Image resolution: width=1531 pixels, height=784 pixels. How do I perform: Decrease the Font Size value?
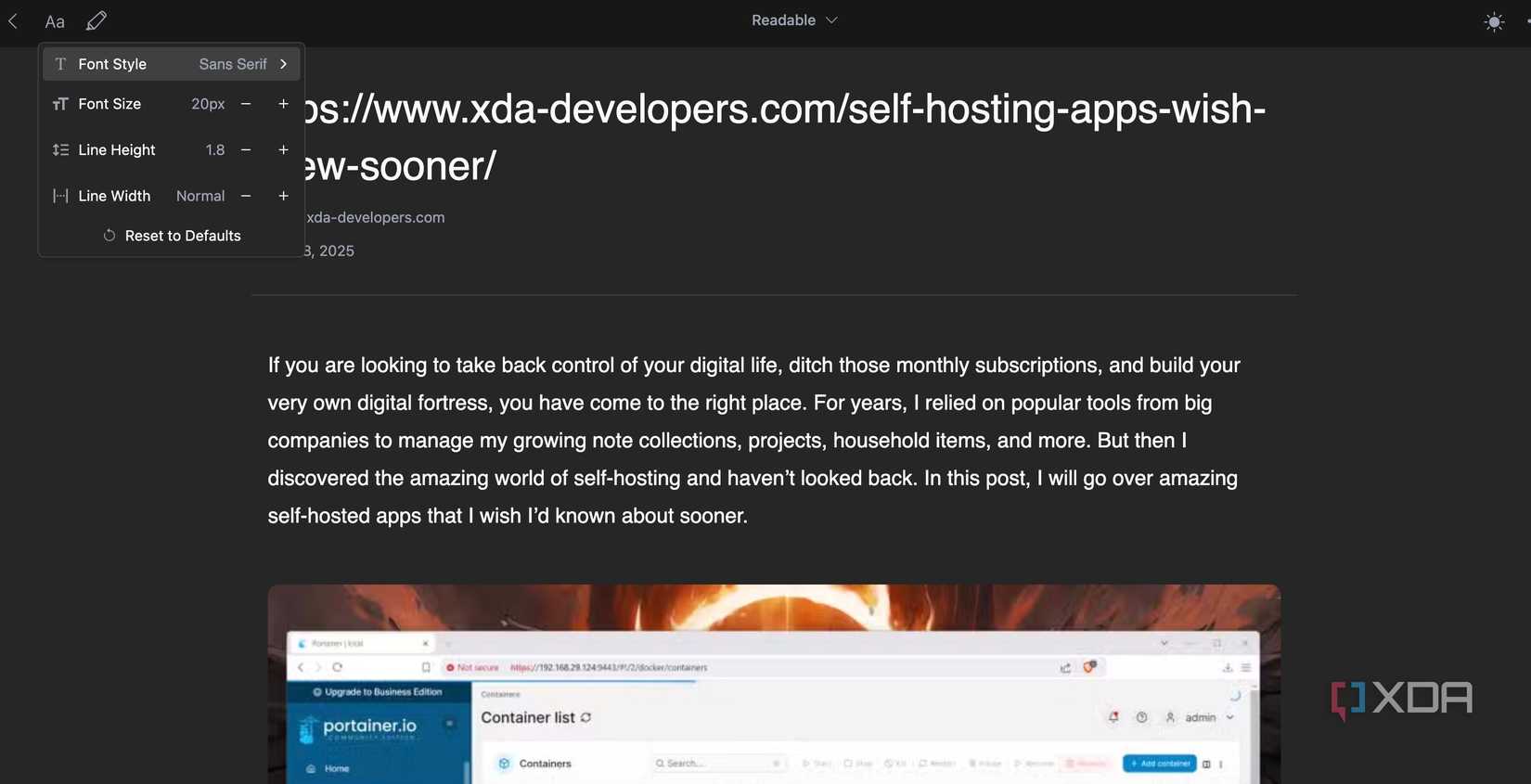coord(246,104)
